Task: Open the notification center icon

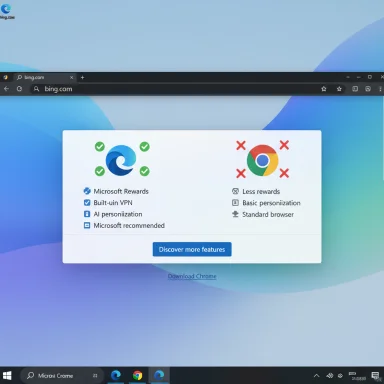Action: [375, 376]
